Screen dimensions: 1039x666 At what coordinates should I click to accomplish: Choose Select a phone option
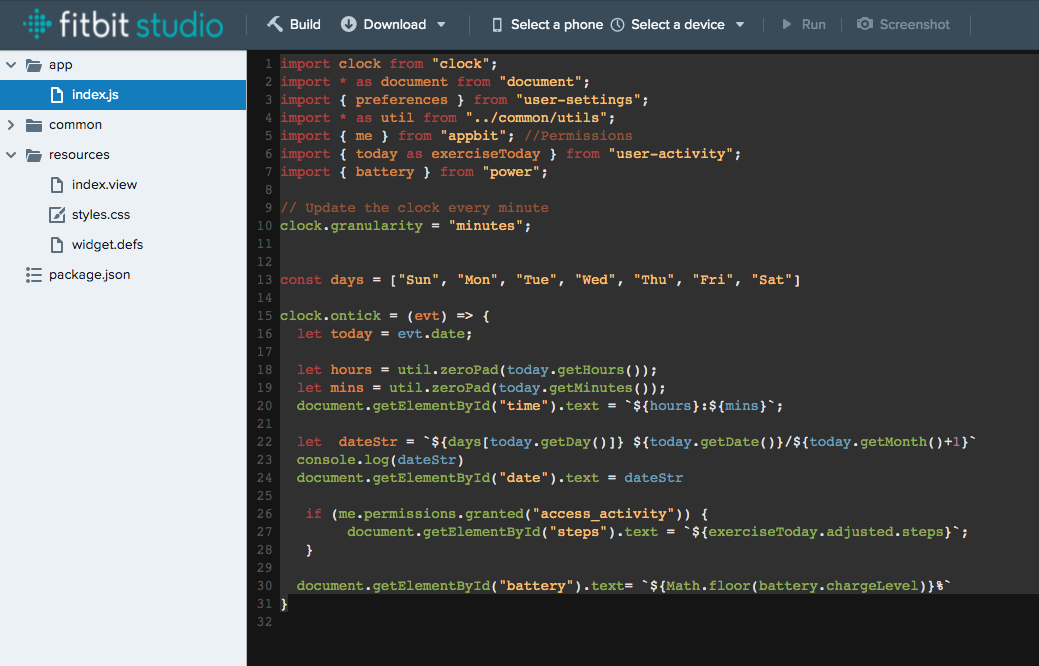(x=557, y=25)
